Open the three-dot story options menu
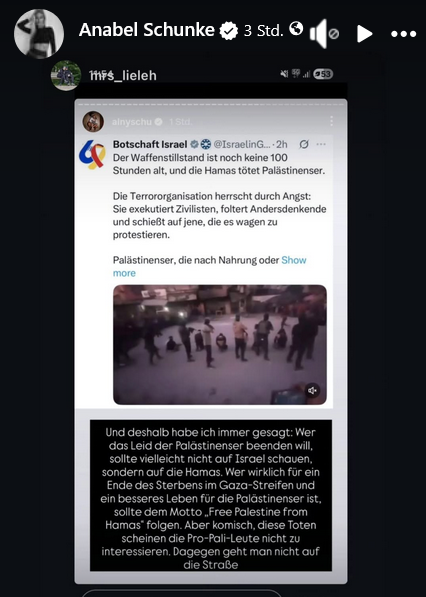Image resolution: width=426 pixels, height=597 pixels. 404,34
